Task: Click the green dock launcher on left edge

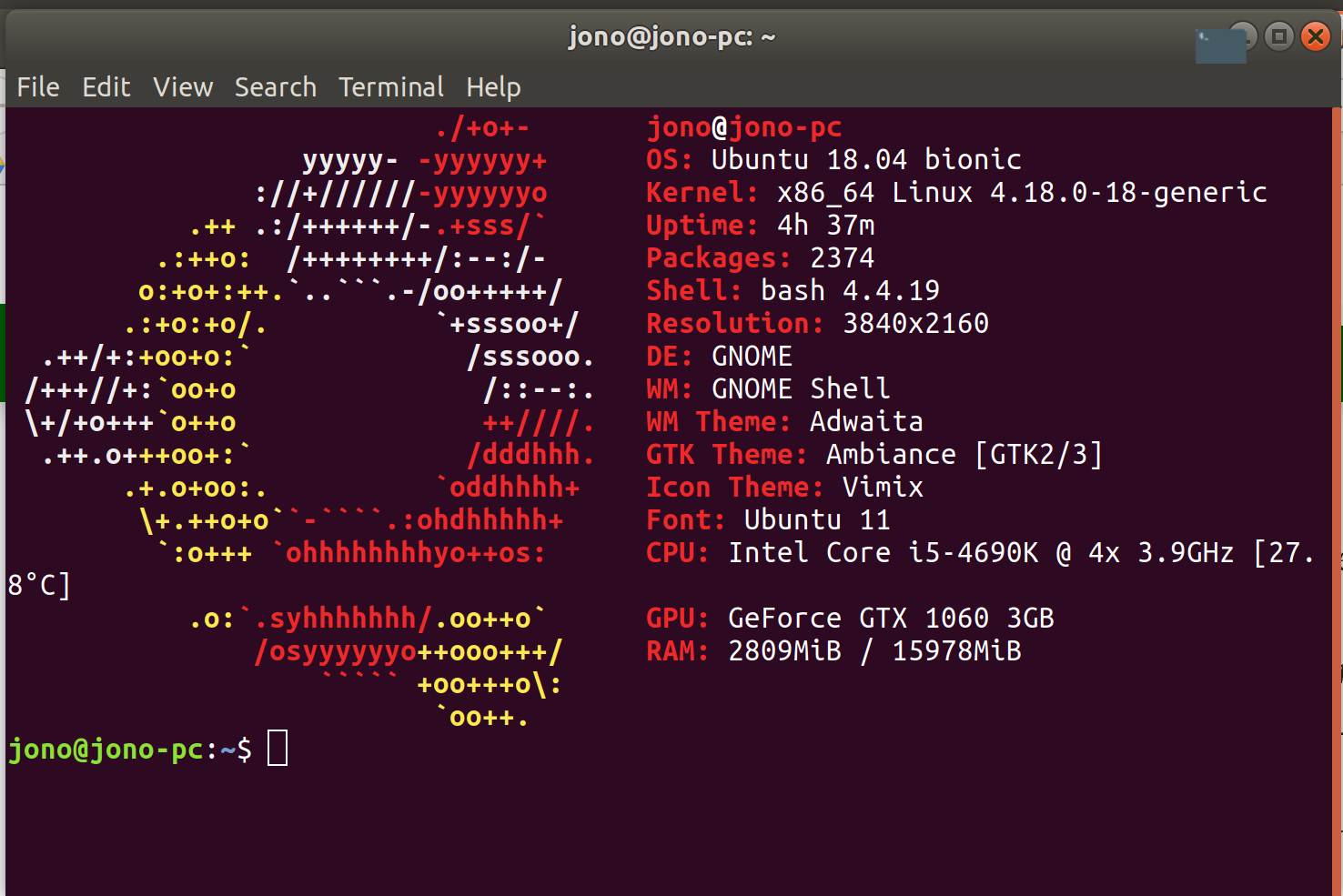Action: pyautogui.click(x=4, y=350)
